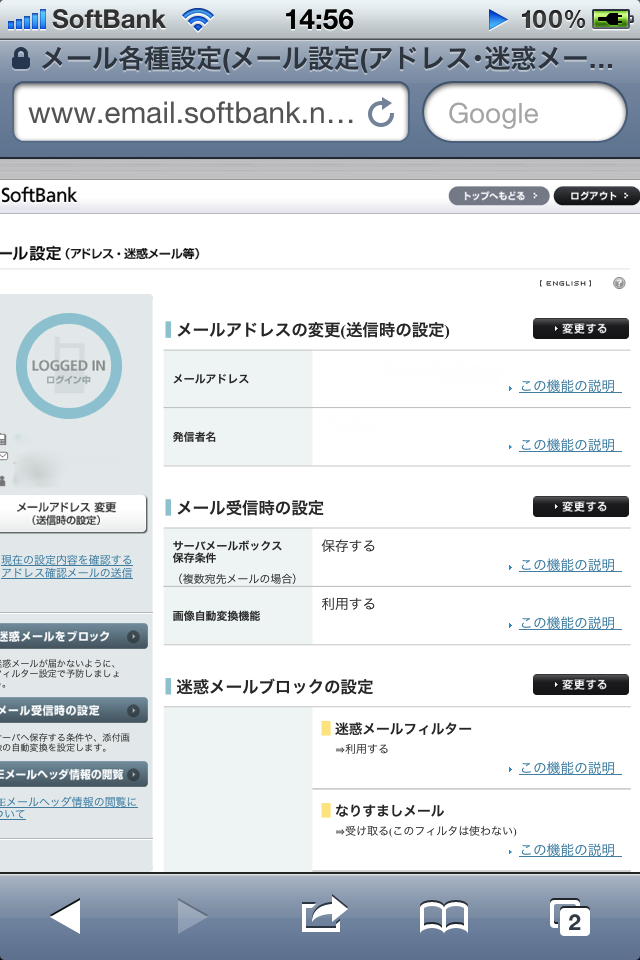Tap the lock icon in title bar
Image resolution: width=640 pixels, height=960 pixels.
[x=21, y=59]
